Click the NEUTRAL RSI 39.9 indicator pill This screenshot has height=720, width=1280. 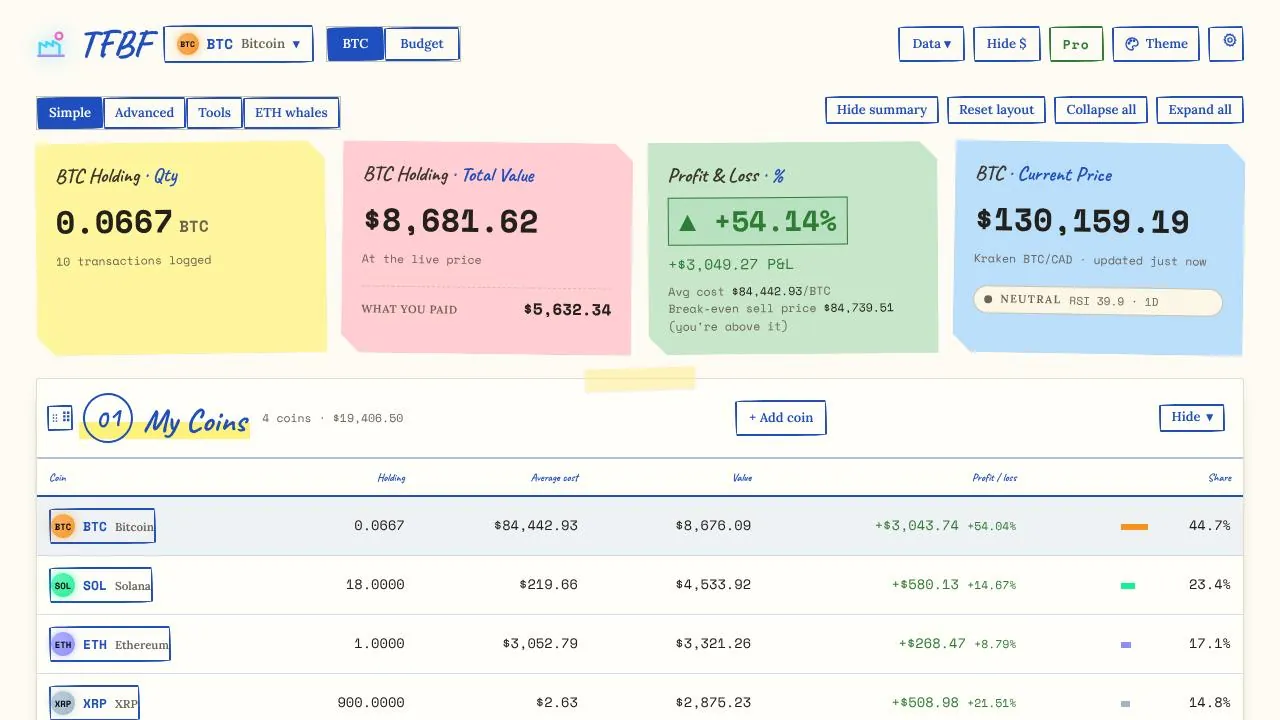pyautogui.click(x=1098, y=301)
